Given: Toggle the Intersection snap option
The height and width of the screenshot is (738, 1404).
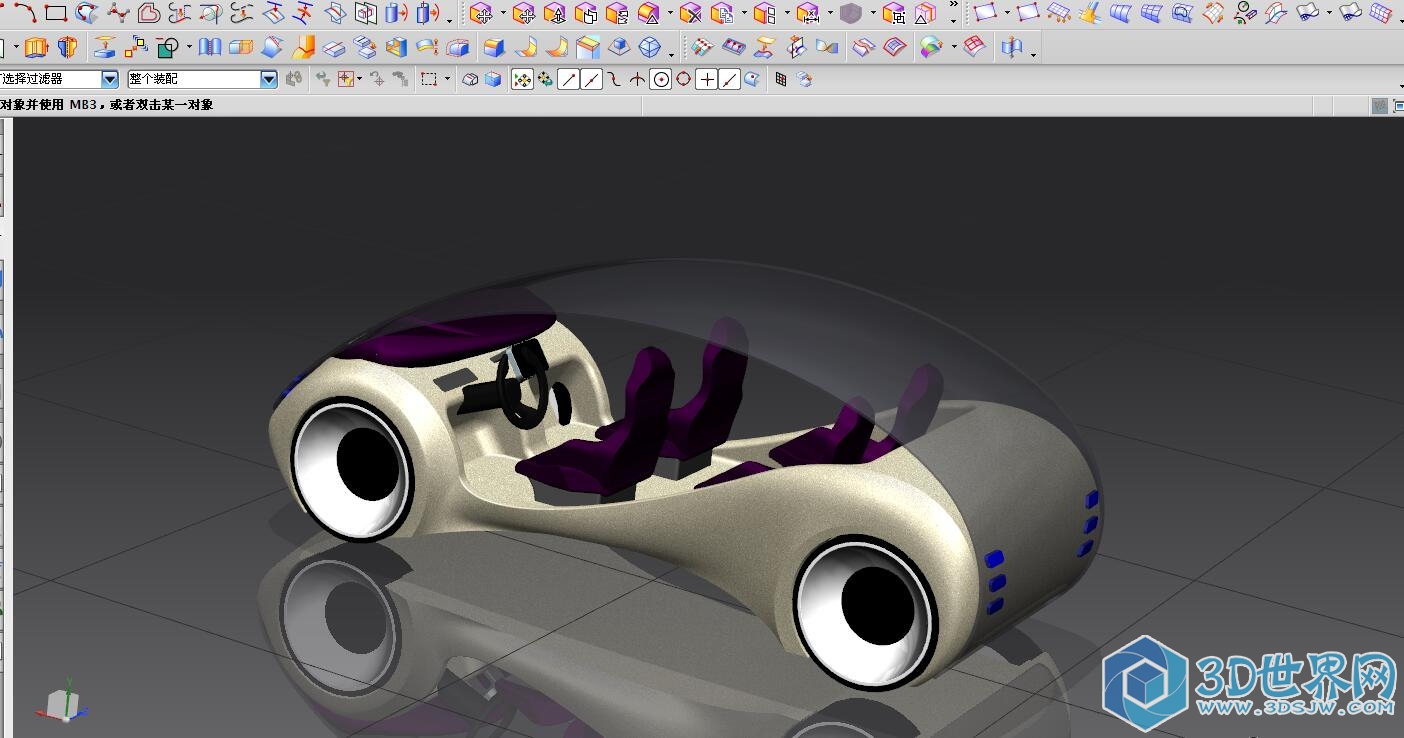Looking at the screenshot, I should click(637, 79).
